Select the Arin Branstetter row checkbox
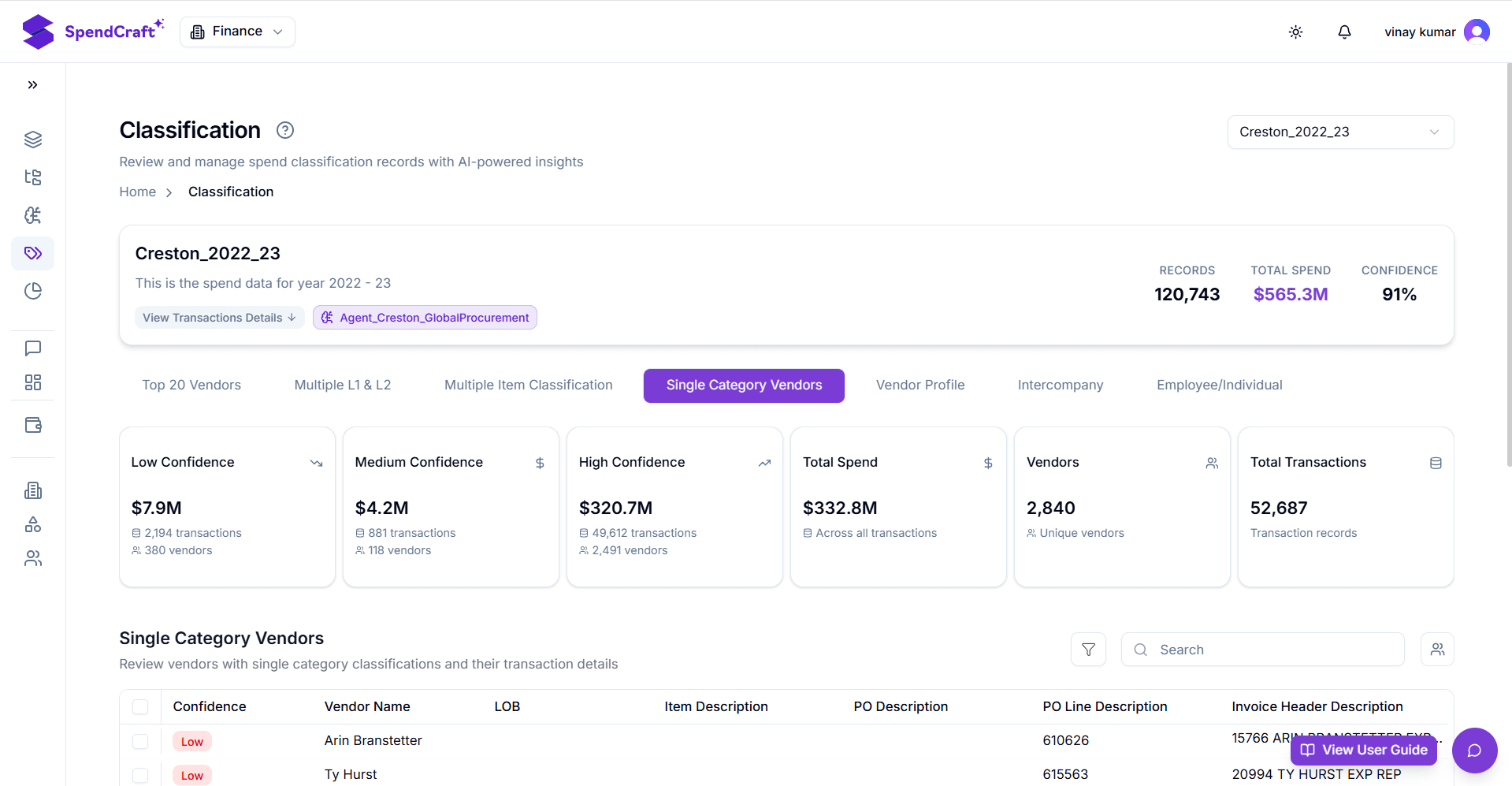 [140, 741]
